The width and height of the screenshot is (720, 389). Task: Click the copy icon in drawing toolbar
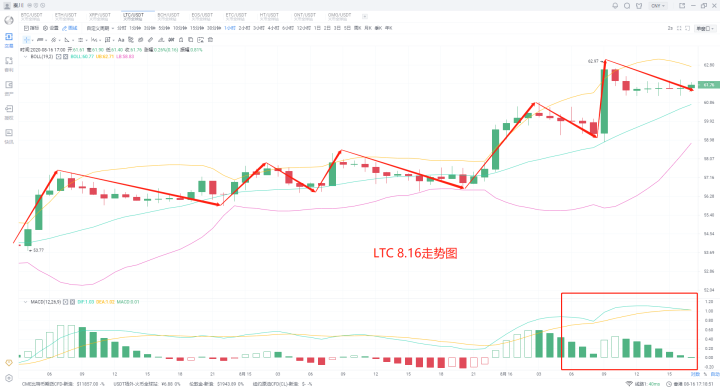point(191,40)
